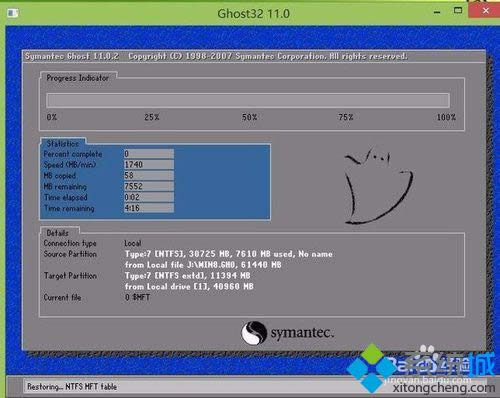The width and height of the screenshot is (500, 398).
Task: Click source line 'Type:7 [NTFS], 30725 MB'
Action: tap(229, 254)
